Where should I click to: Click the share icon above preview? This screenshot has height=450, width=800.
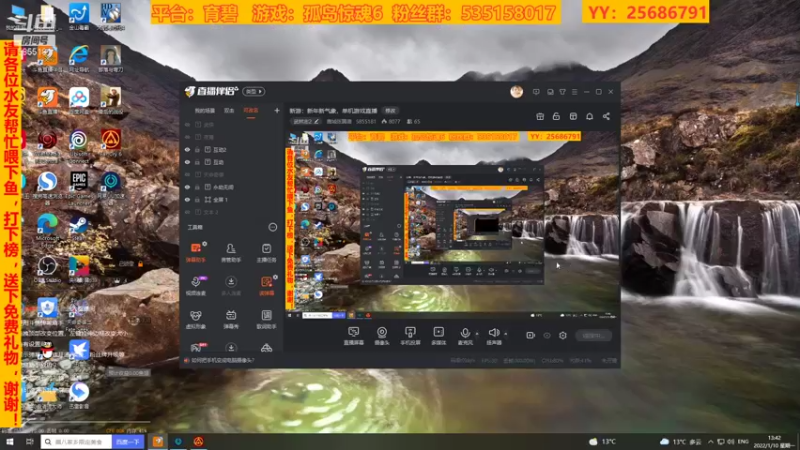coord(606,116)
